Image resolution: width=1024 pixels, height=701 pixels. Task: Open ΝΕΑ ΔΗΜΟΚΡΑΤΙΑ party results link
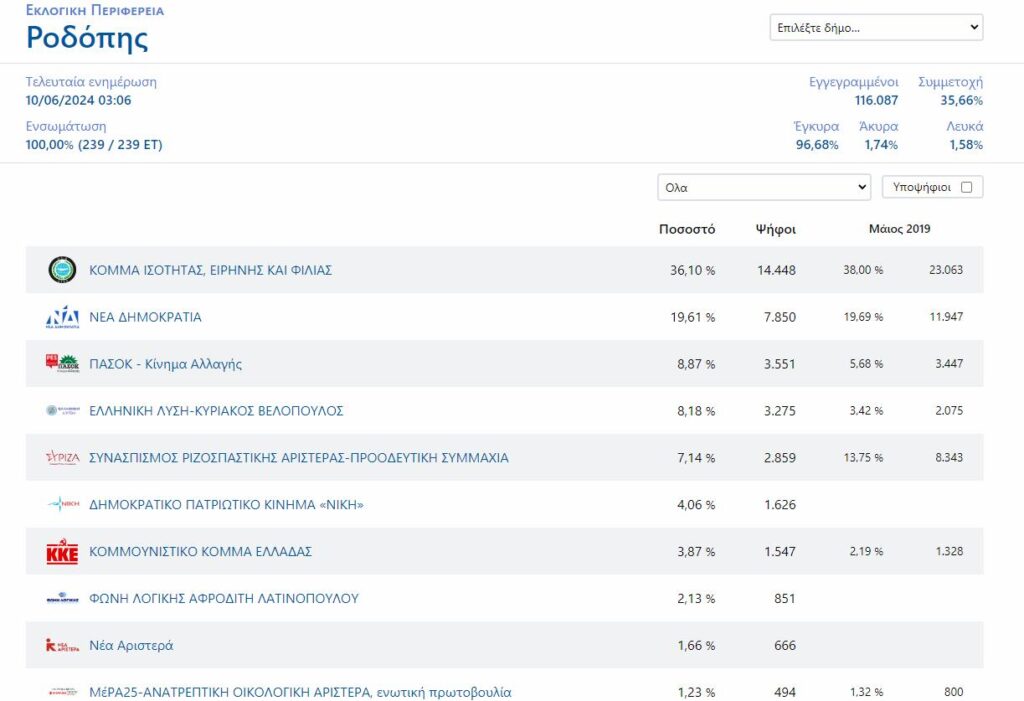145,317
